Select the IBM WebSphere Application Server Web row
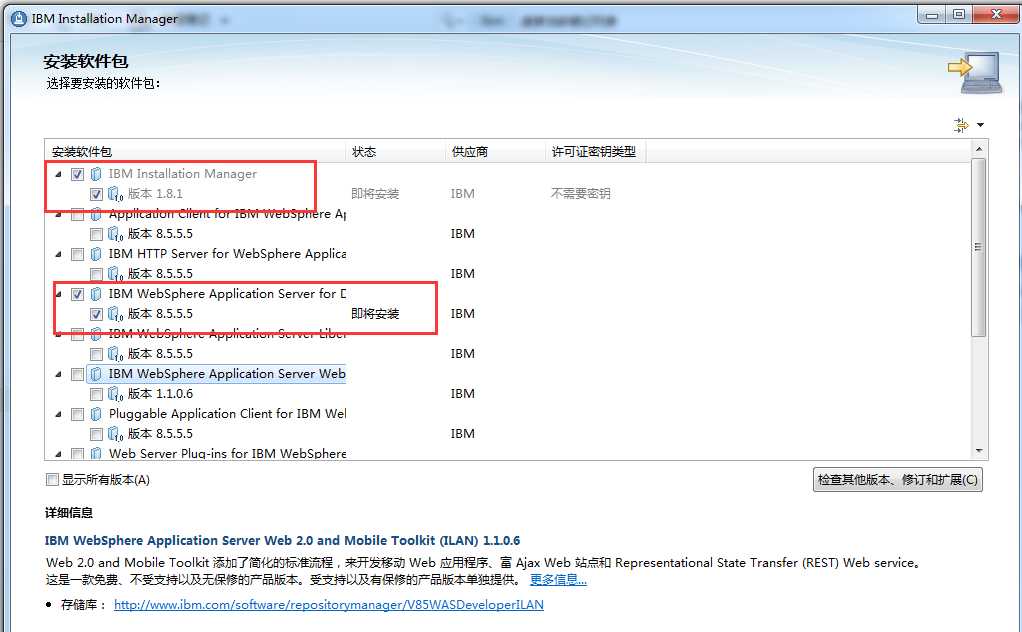The width and height of the screenshot is (1022, 632). 227,374
